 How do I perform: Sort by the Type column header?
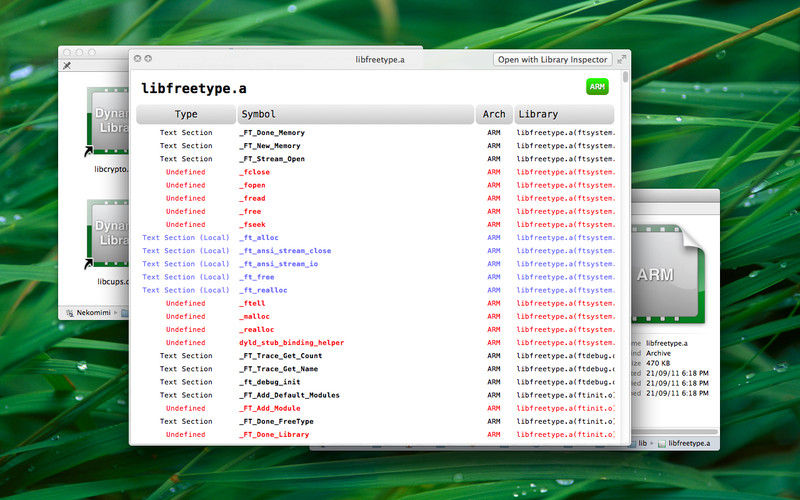pyautogui.click(x=186, y=115)
